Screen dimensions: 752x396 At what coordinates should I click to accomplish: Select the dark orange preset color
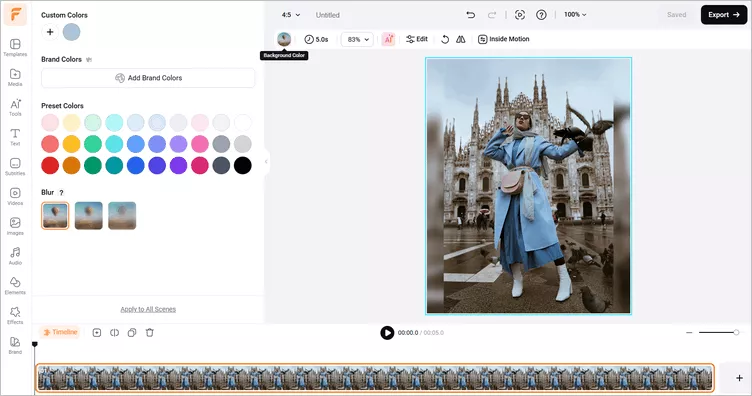coord(71,165)
